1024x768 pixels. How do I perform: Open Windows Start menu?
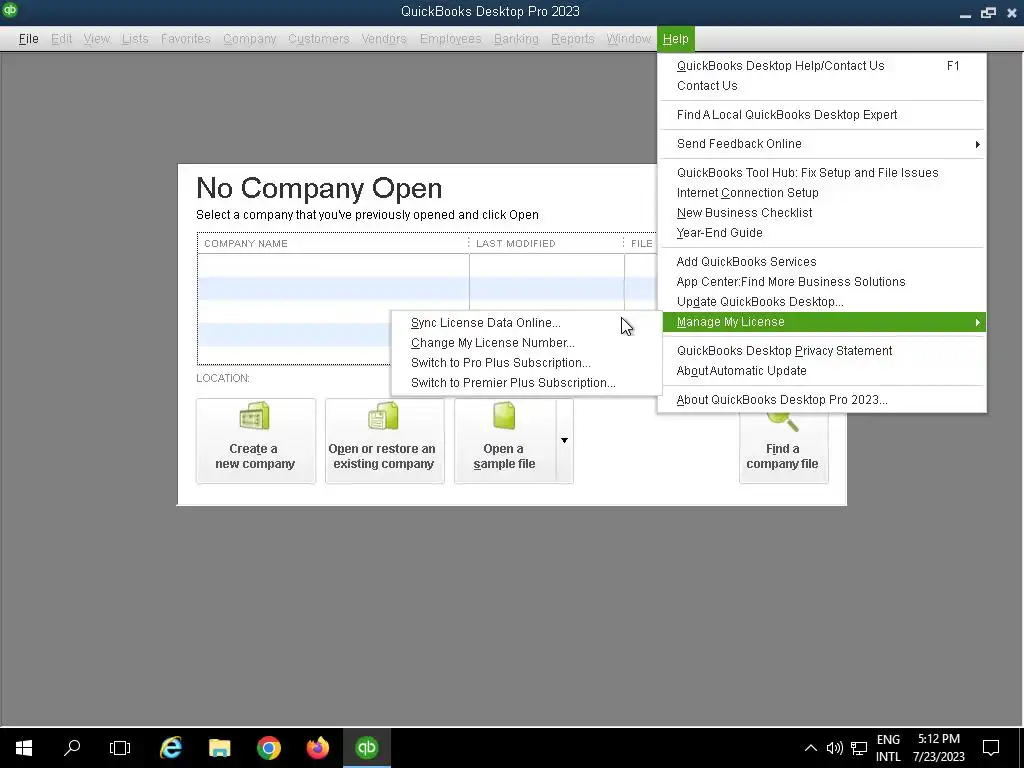point(24,748)
